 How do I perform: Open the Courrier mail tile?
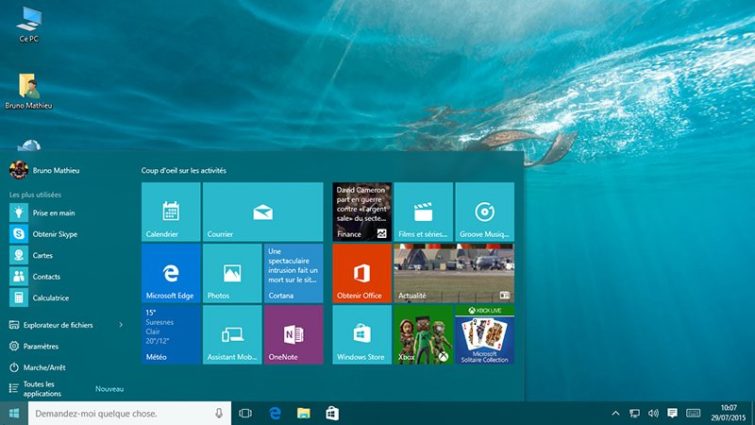[x=263, y=212]
